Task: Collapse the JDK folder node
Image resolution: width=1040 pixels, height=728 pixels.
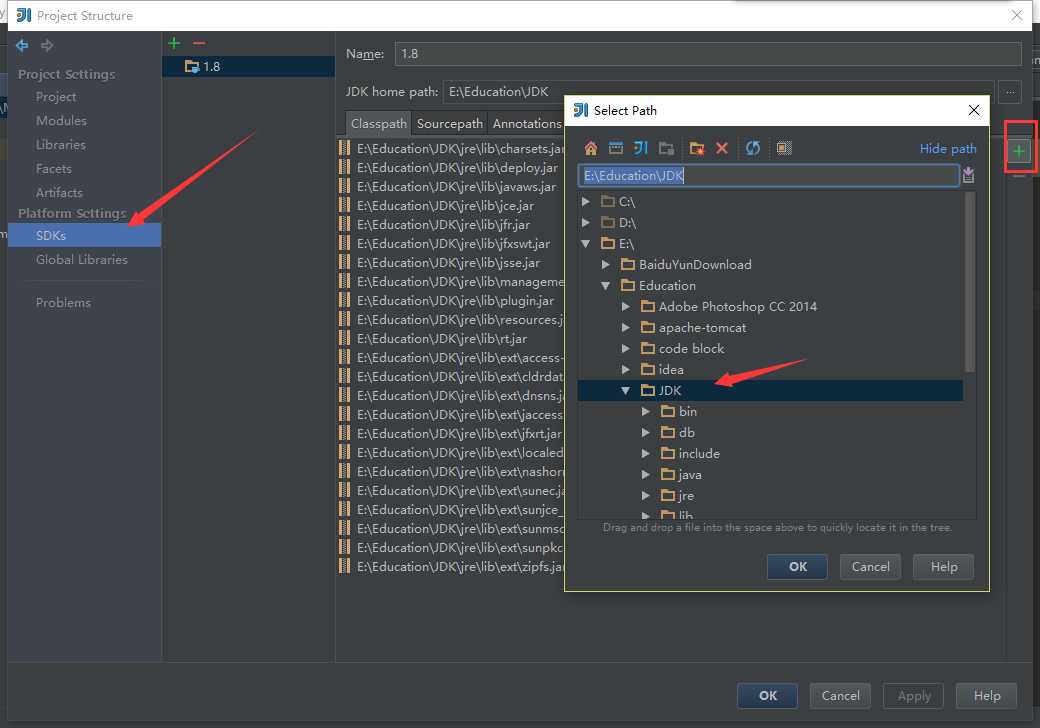Action: [x=625, y=391]
